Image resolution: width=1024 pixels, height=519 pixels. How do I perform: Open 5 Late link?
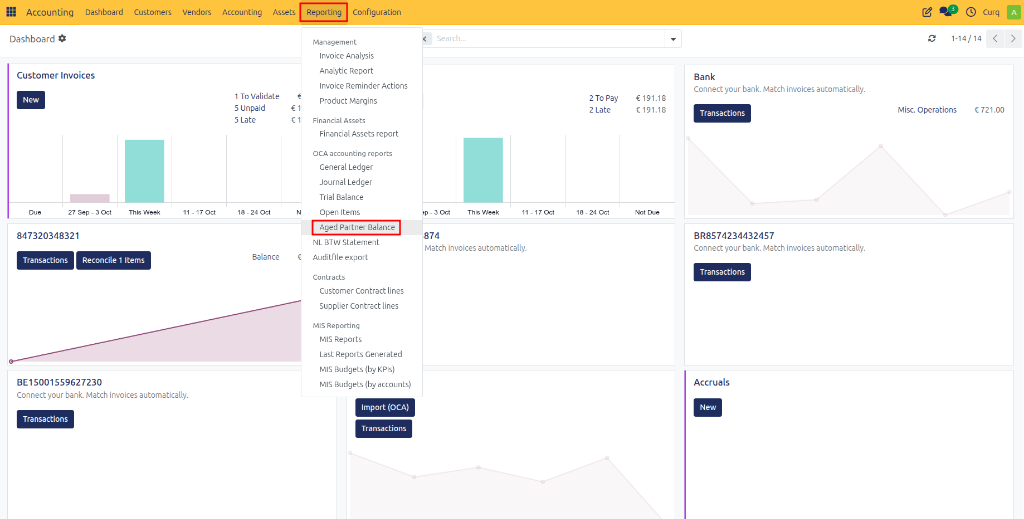coord(245,120)
